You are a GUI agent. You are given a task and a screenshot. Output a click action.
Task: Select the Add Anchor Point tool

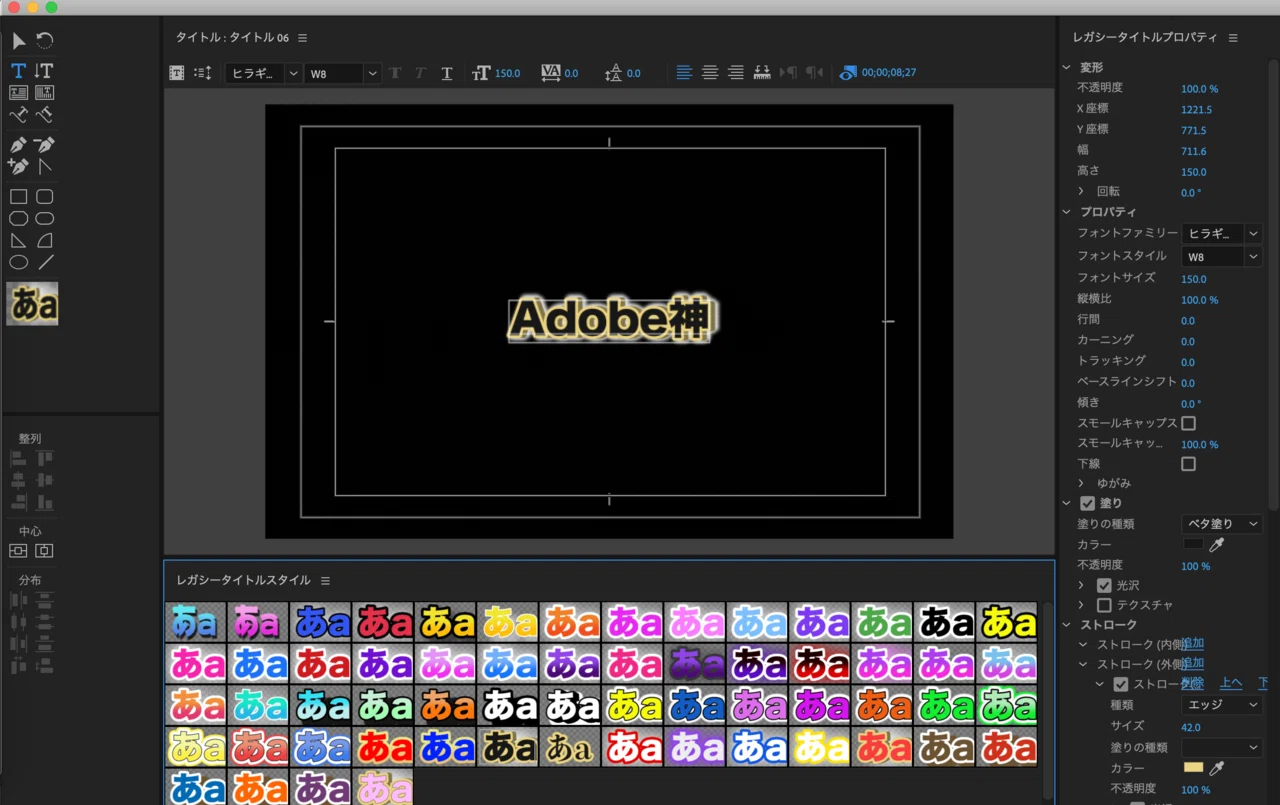[x=19, y=166]
